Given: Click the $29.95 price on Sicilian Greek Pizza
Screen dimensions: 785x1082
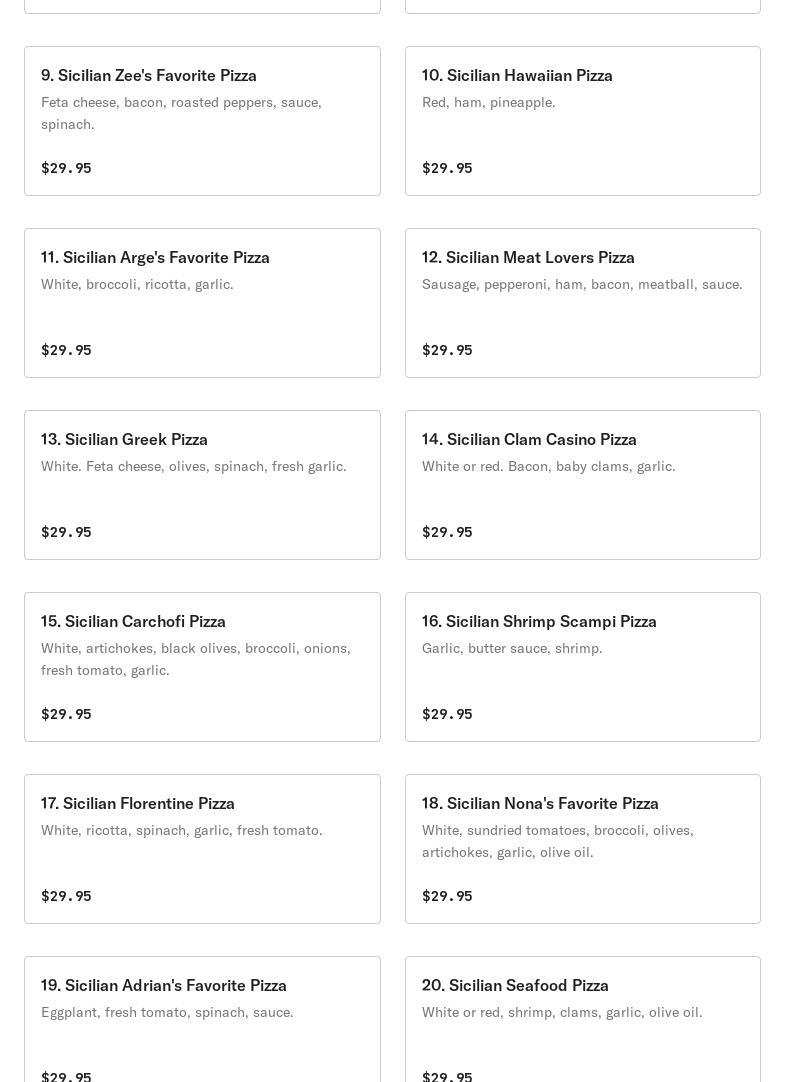Looking at the screenshot, I should 66,532.
